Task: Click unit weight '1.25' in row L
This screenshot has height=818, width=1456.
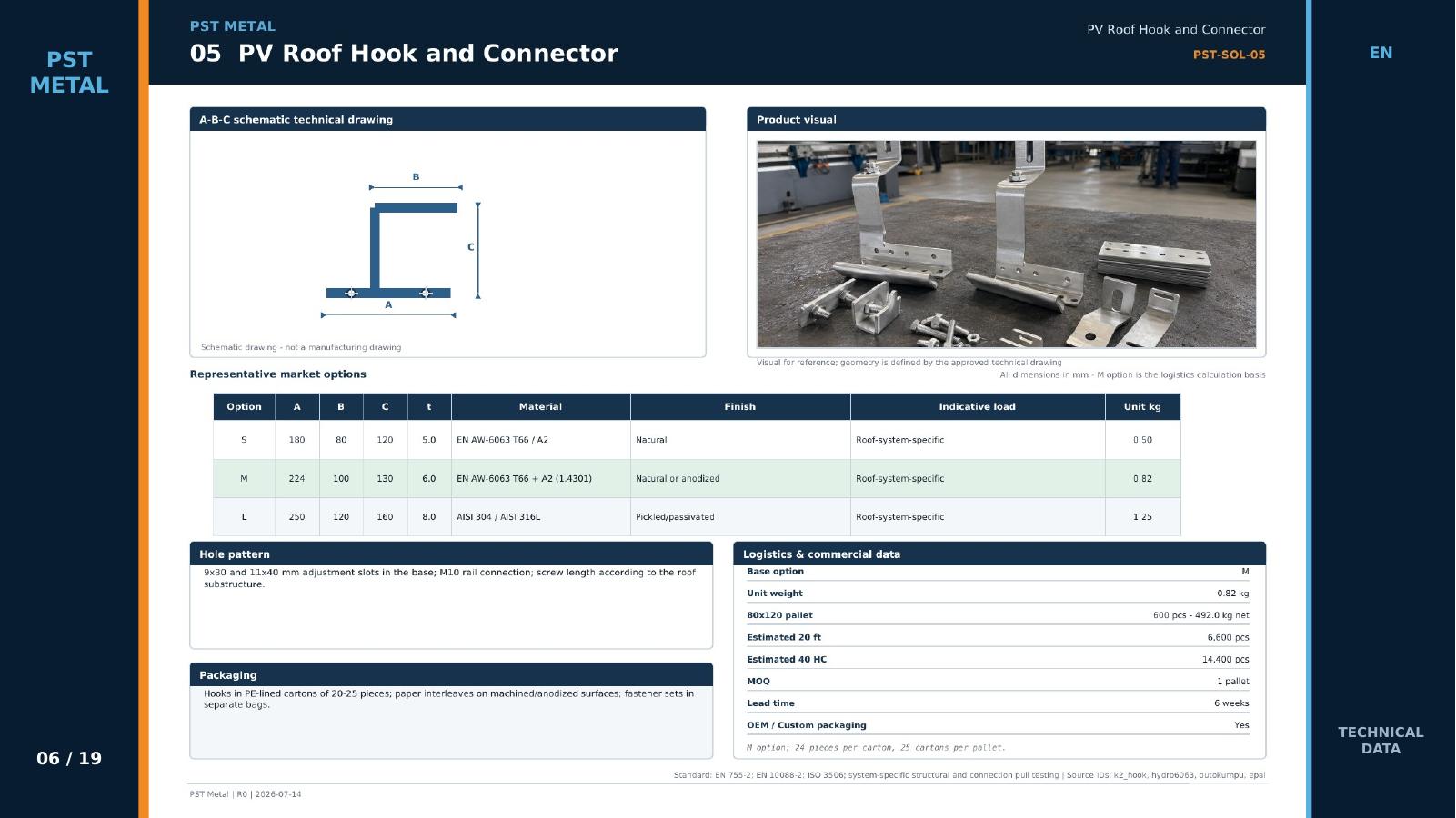Action: [x=1142, y=517]
